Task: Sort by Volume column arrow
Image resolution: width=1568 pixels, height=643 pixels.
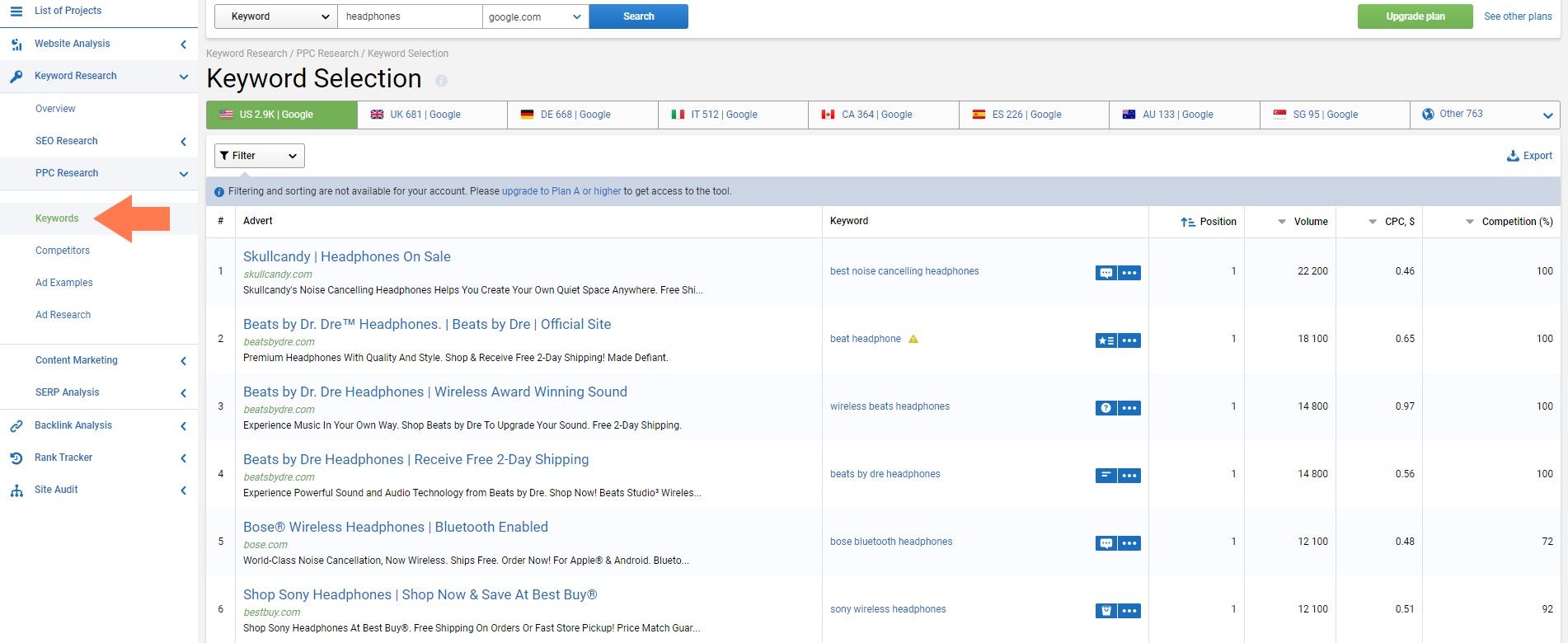Action: coord(1282,222)
